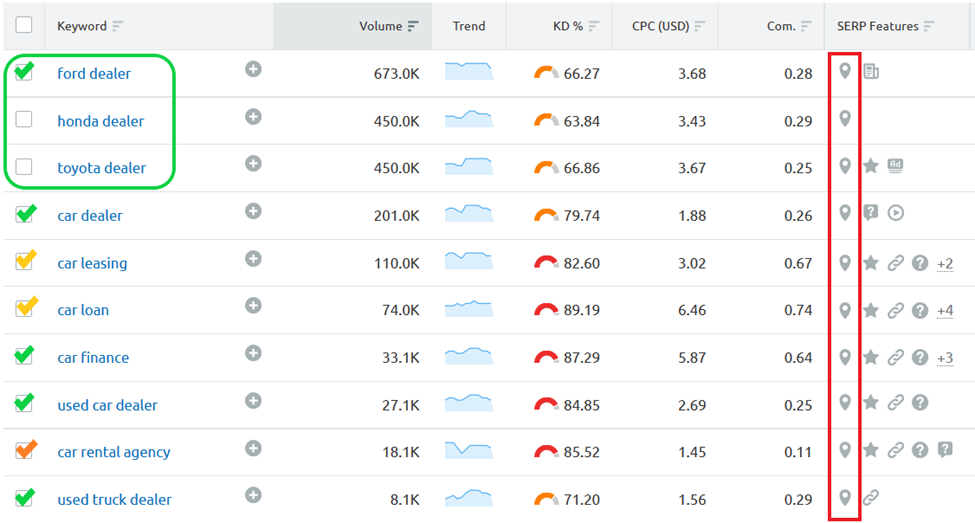Click the 0.74 competition value
This screenshot has width=975, height=523.
[x=798, y=310]
